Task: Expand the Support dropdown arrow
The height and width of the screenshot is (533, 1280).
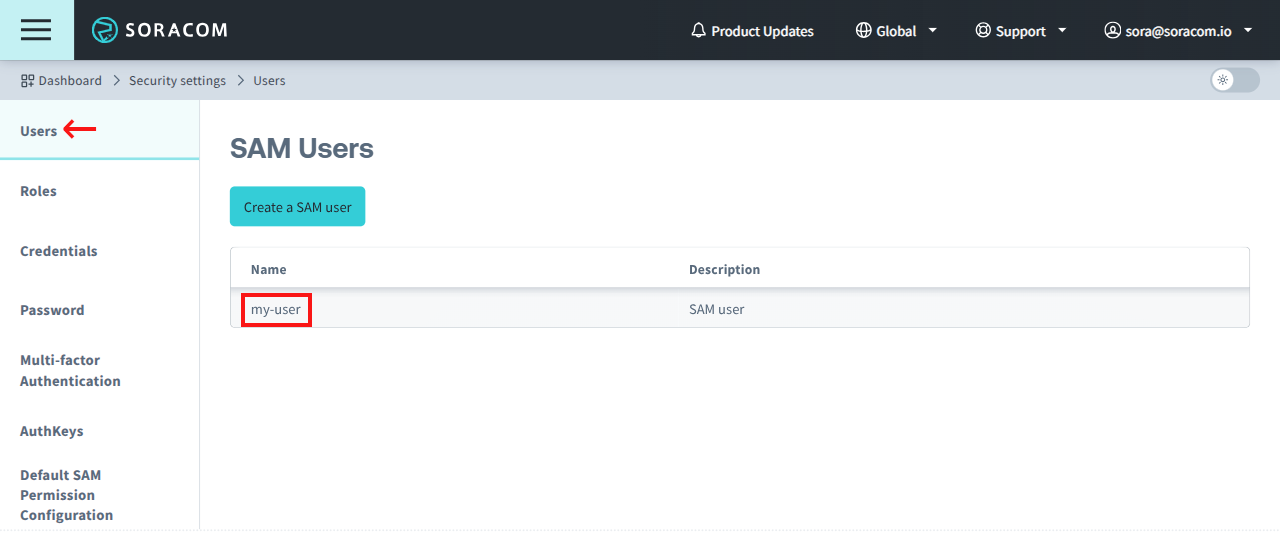Action: 1062,31
